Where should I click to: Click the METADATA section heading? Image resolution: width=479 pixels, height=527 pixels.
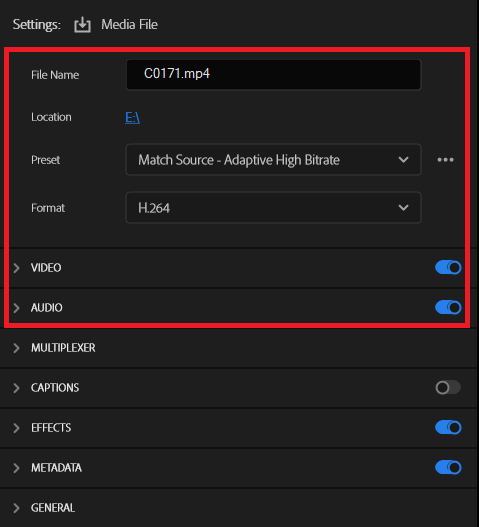[x=56, y=468]
